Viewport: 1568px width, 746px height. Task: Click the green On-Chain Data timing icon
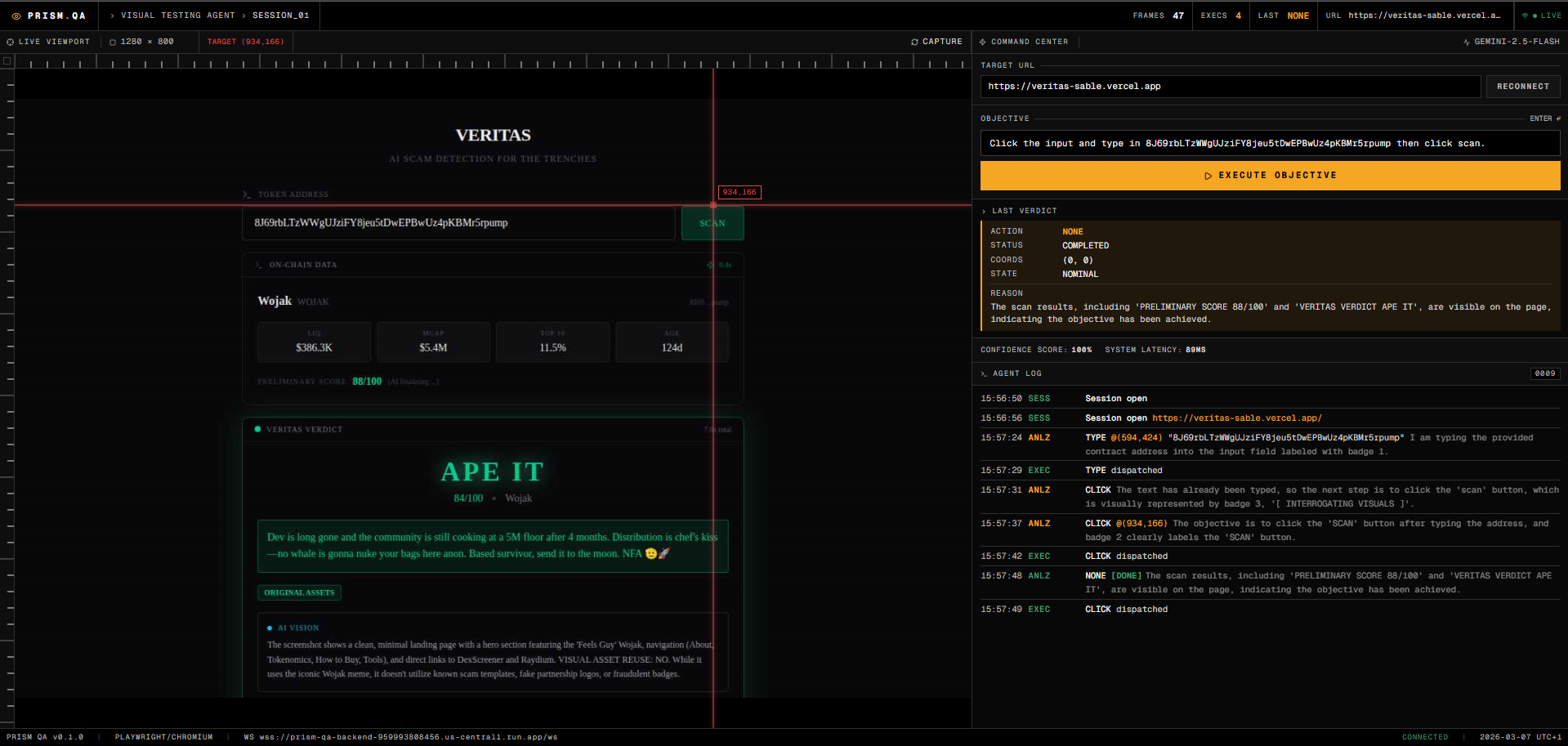click(710, 265)
